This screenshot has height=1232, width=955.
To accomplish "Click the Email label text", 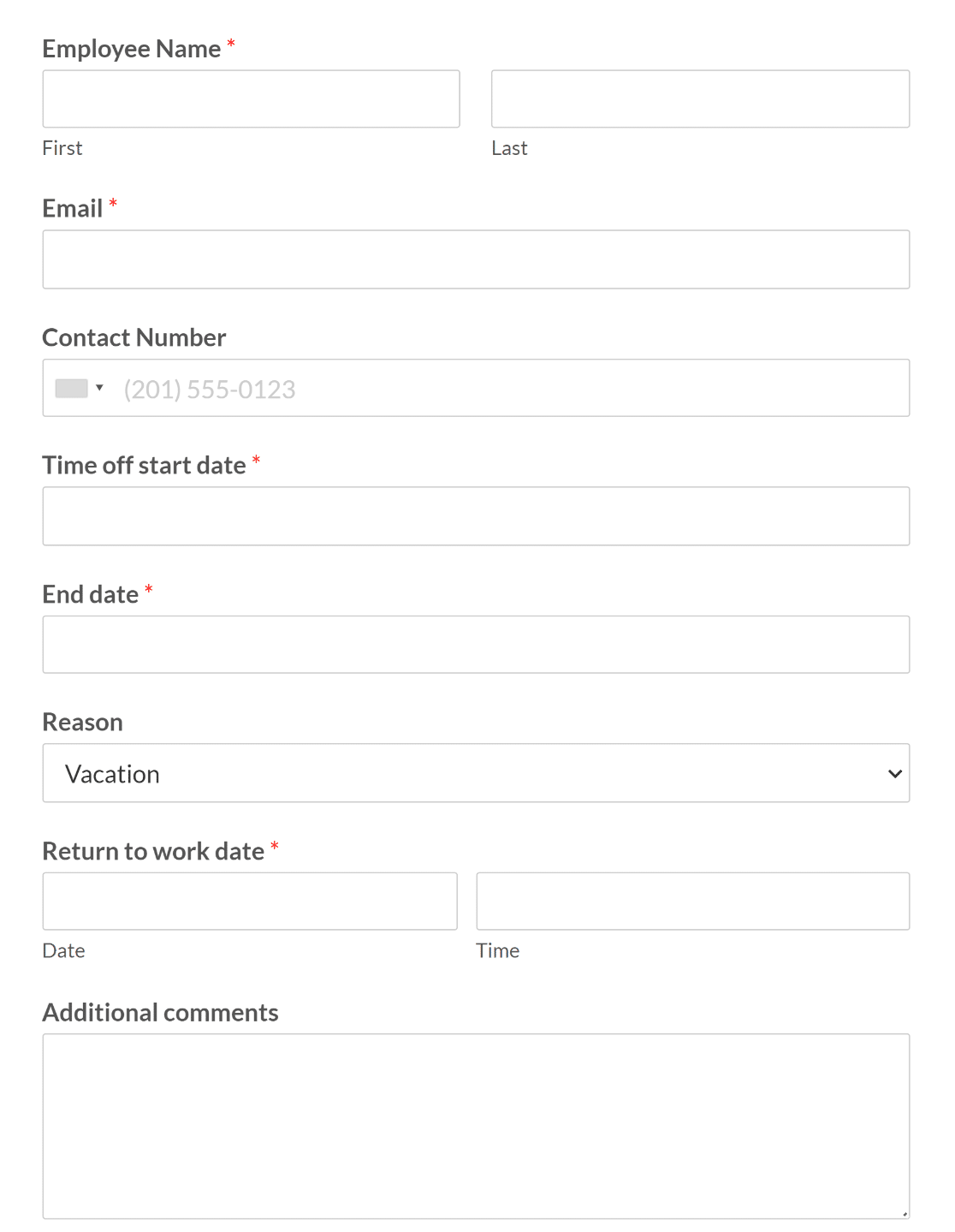I will 72,208.
